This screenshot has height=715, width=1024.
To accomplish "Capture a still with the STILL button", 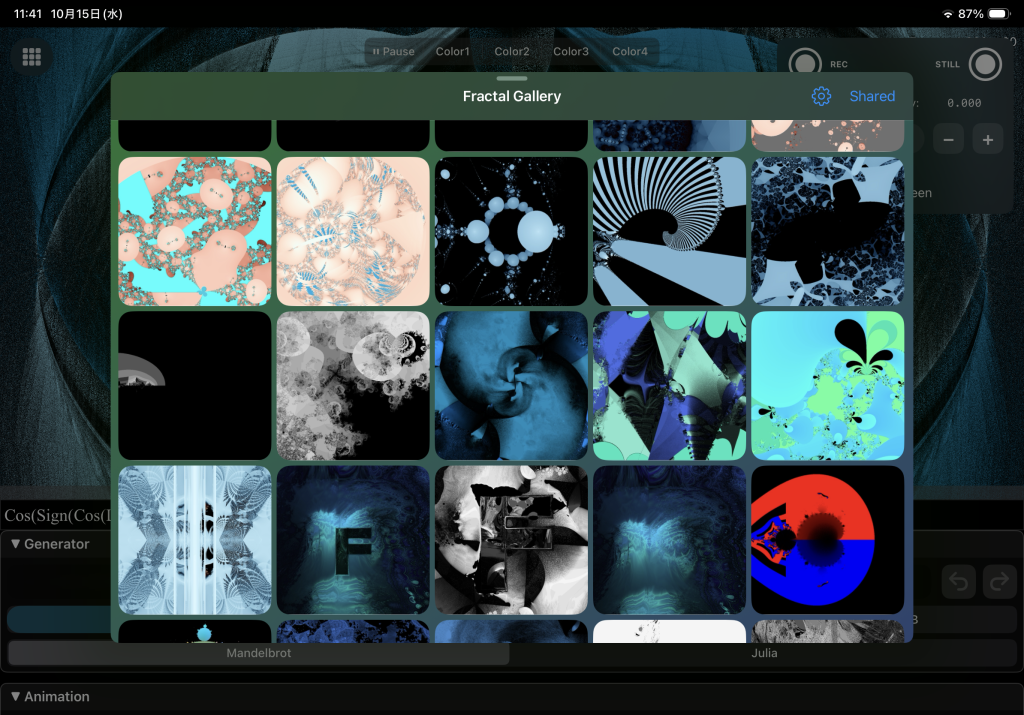I will pos(985,64).
